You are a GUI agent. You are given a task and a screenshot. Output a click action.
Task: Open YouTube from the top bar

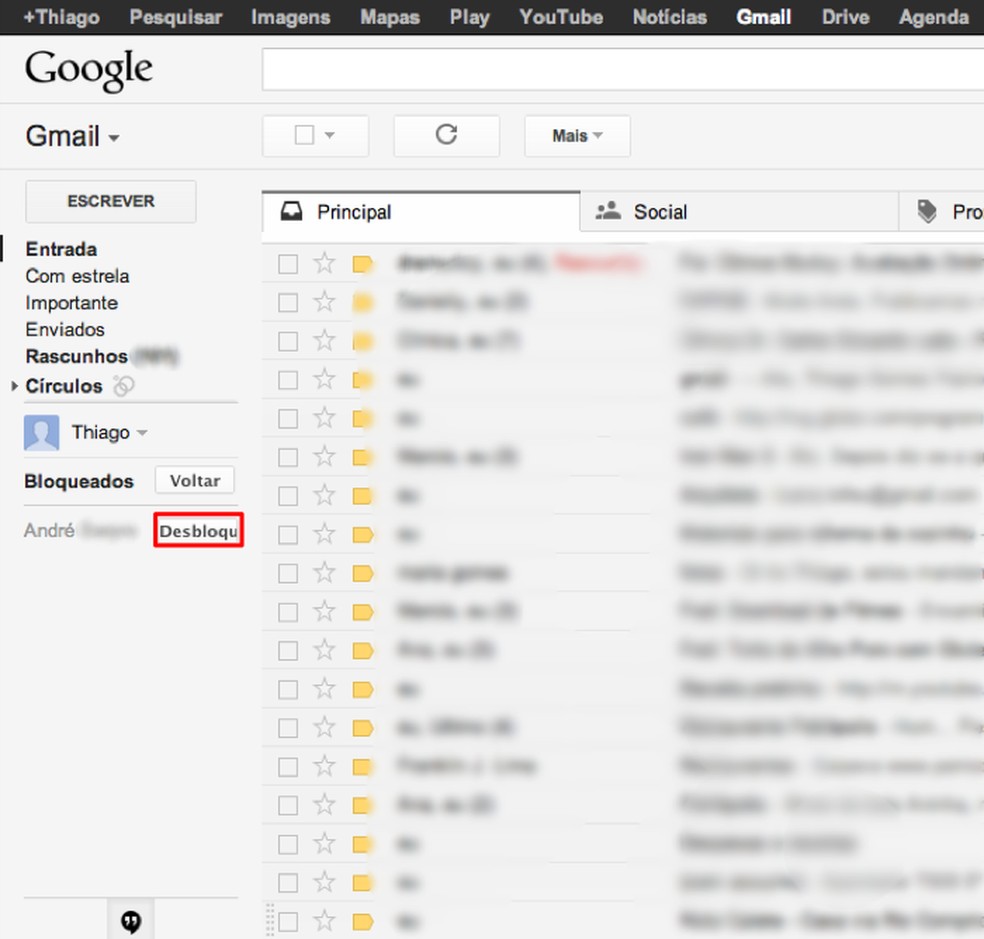click(x=561, y=17)
